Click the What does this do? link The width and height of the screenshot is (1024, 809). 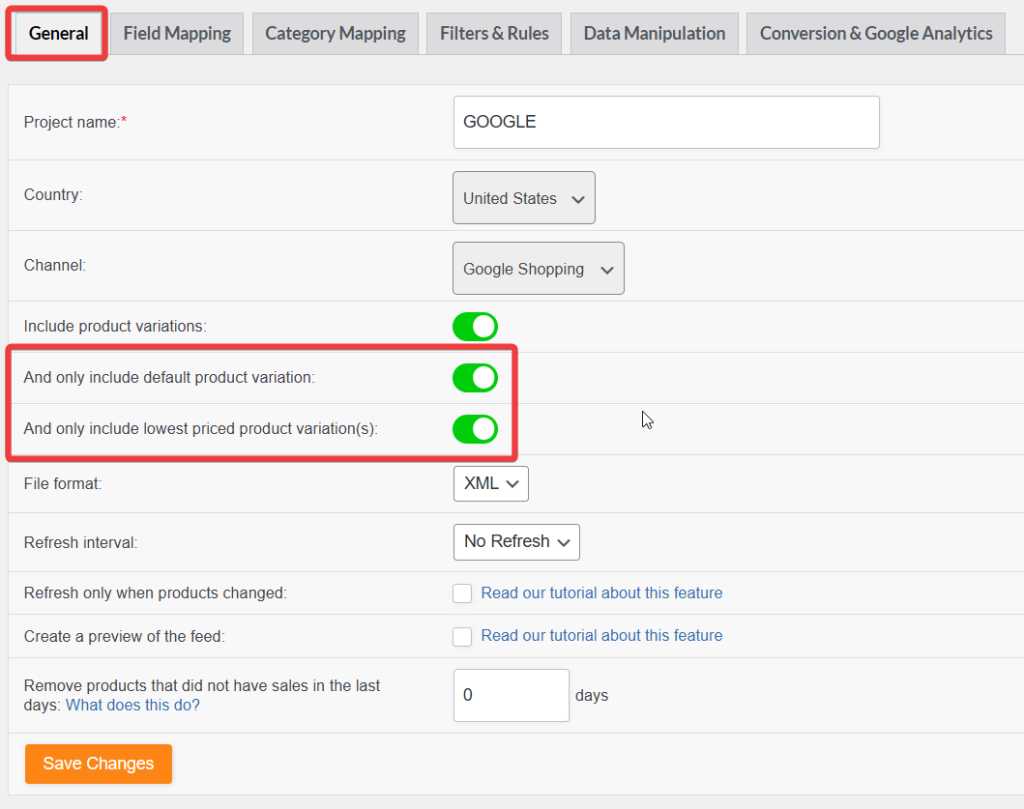[133, 705]
